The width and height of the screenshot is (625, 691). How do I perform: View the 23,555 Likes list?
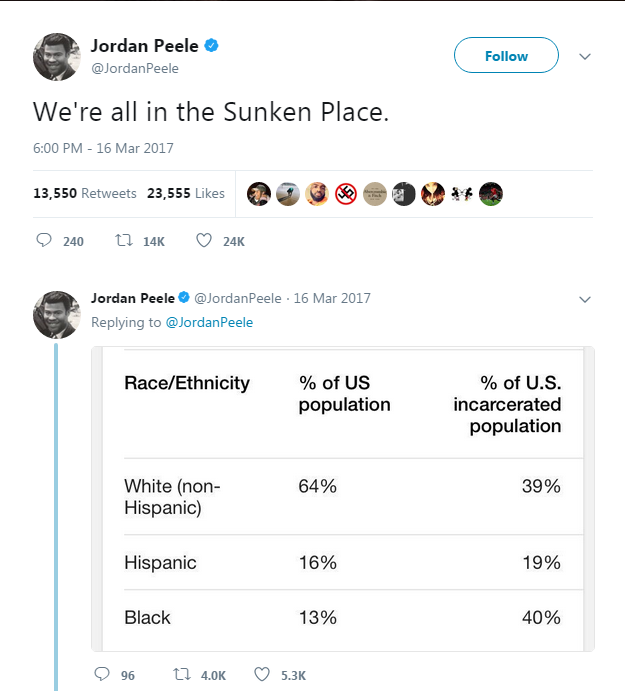click(x=186, y=193)
